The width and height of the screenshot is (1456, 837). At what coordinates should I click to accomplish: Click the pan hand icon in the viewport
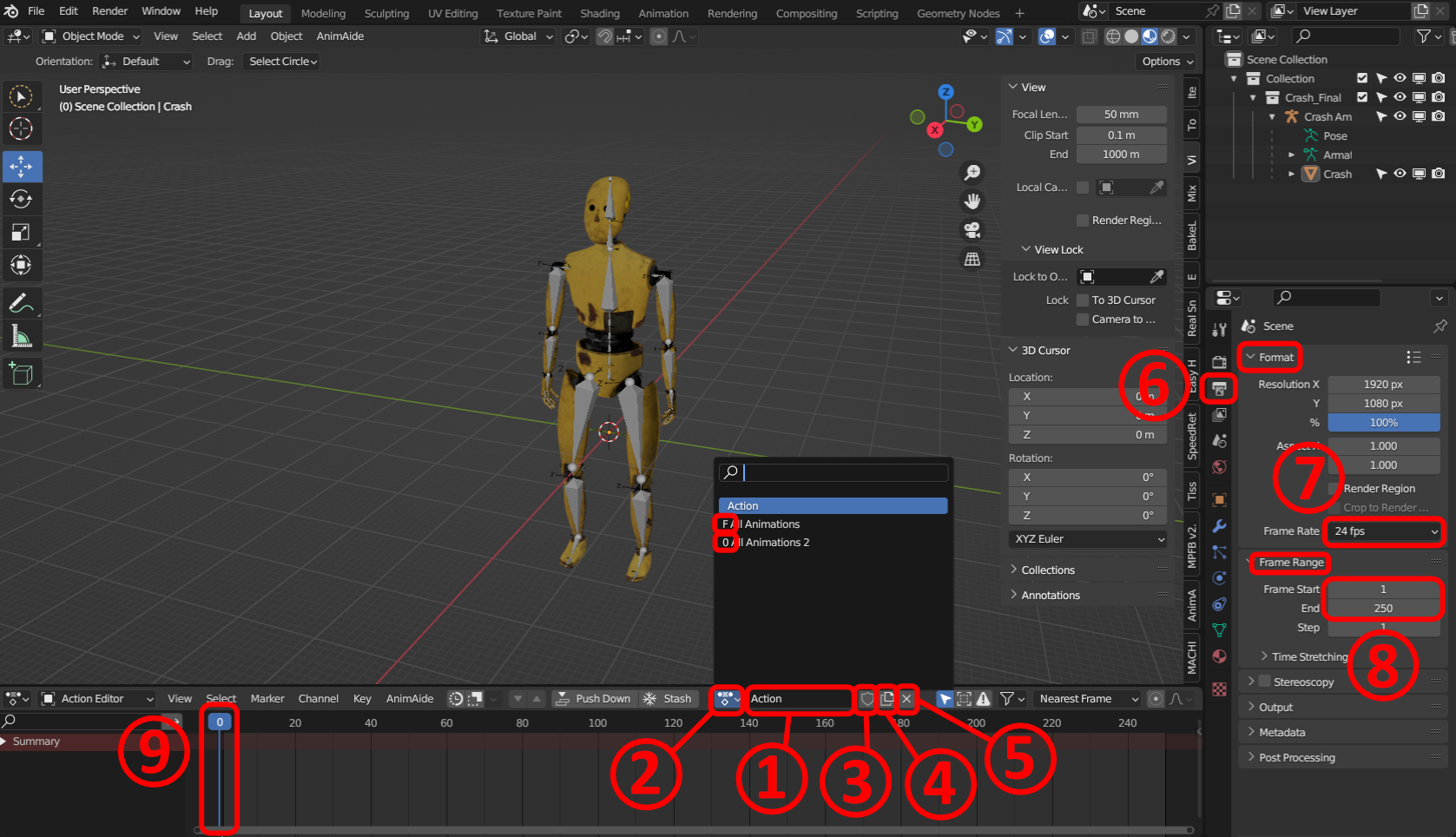pos(972,201)
